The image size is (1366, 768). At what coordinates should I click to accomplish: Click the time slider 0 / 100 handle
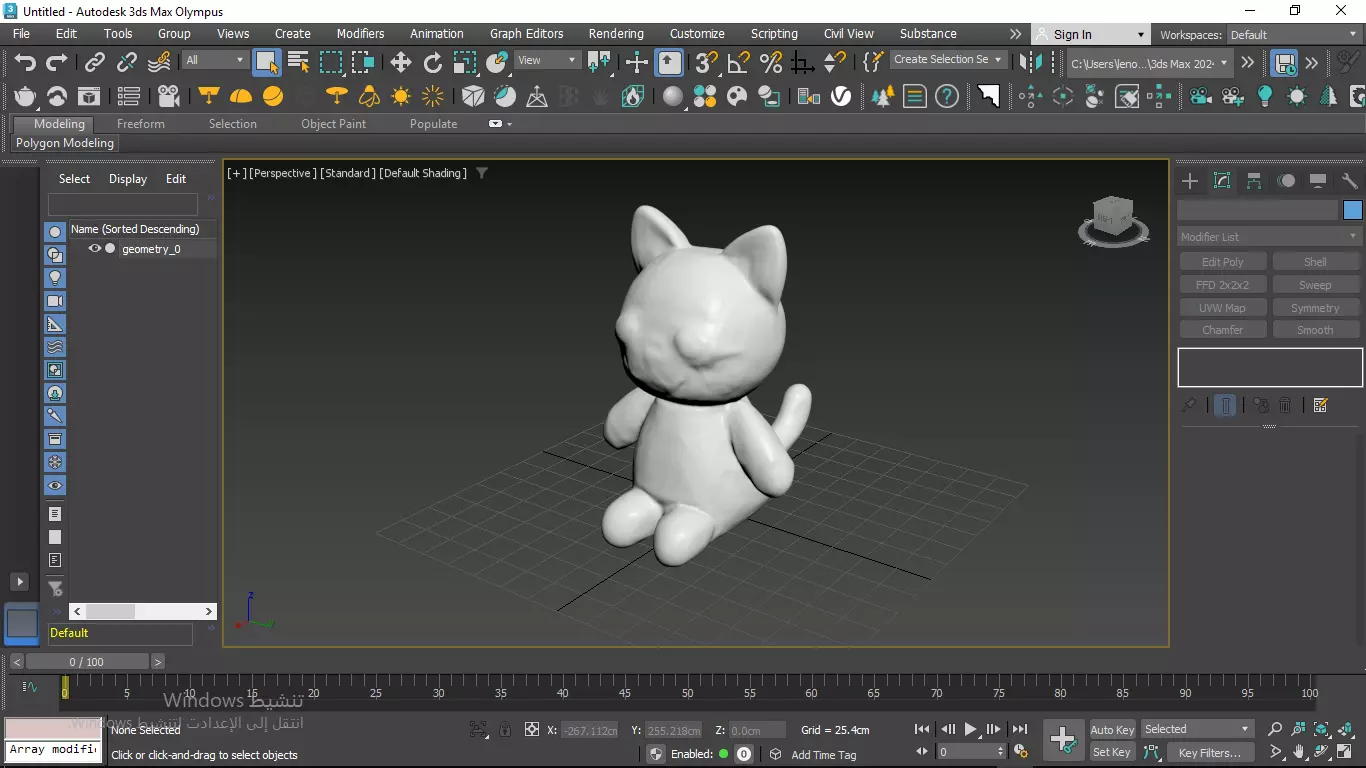(86, 662)
